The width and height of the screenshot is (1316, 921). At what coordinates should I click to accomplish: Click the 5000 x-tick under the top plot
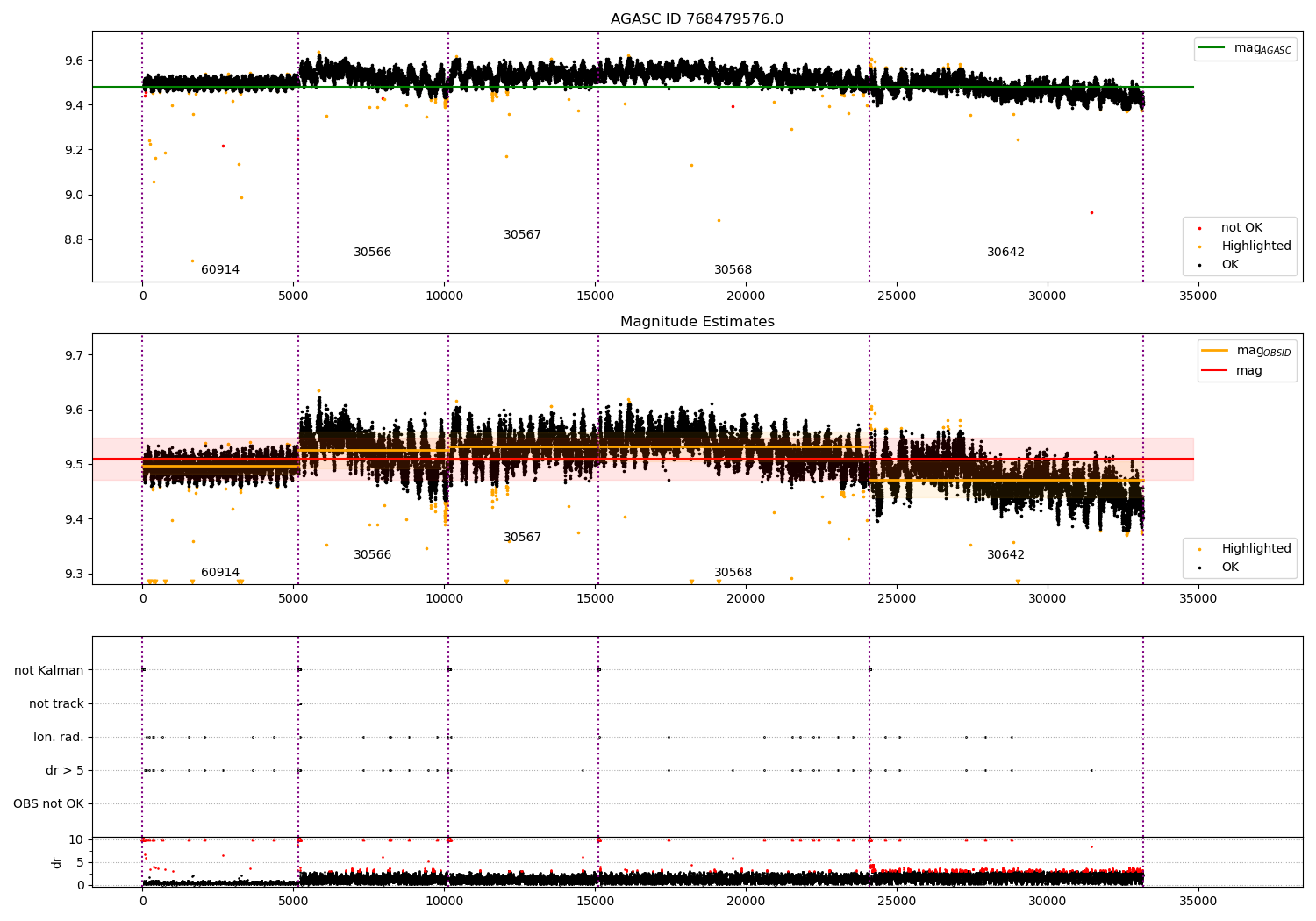tap(293, 296)
